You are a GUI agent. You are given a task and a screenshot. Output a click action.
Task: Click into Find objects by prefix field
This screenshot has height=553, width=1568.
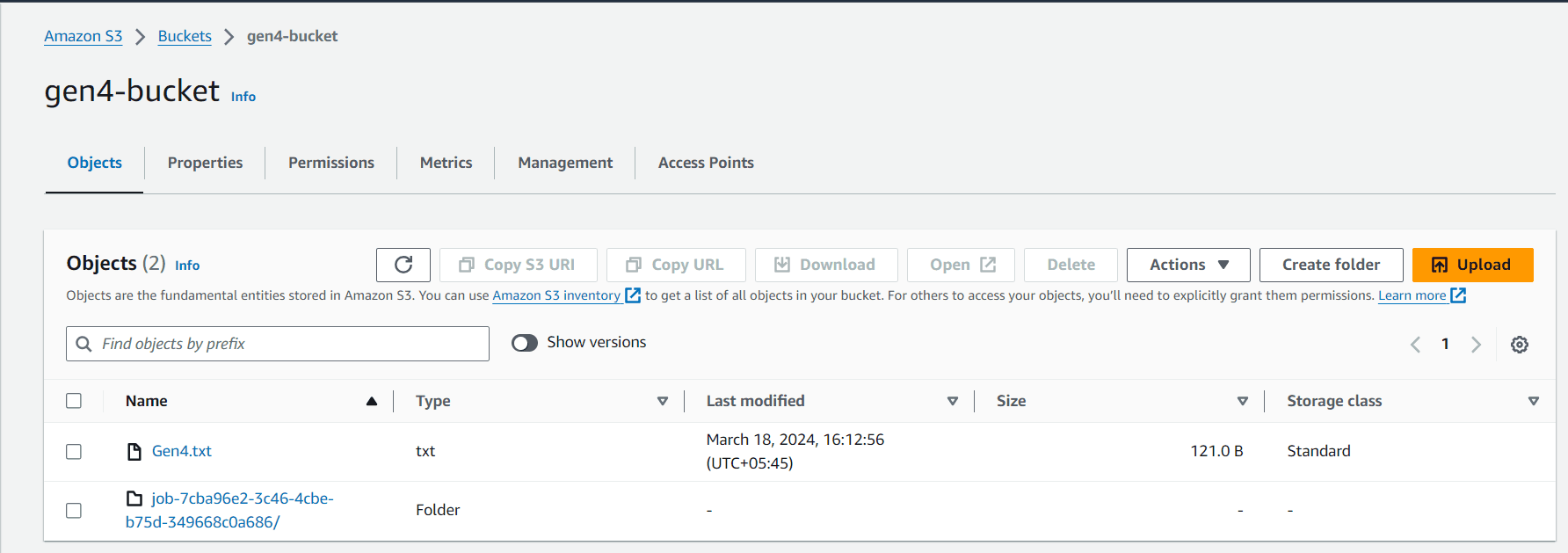point(278,344)
